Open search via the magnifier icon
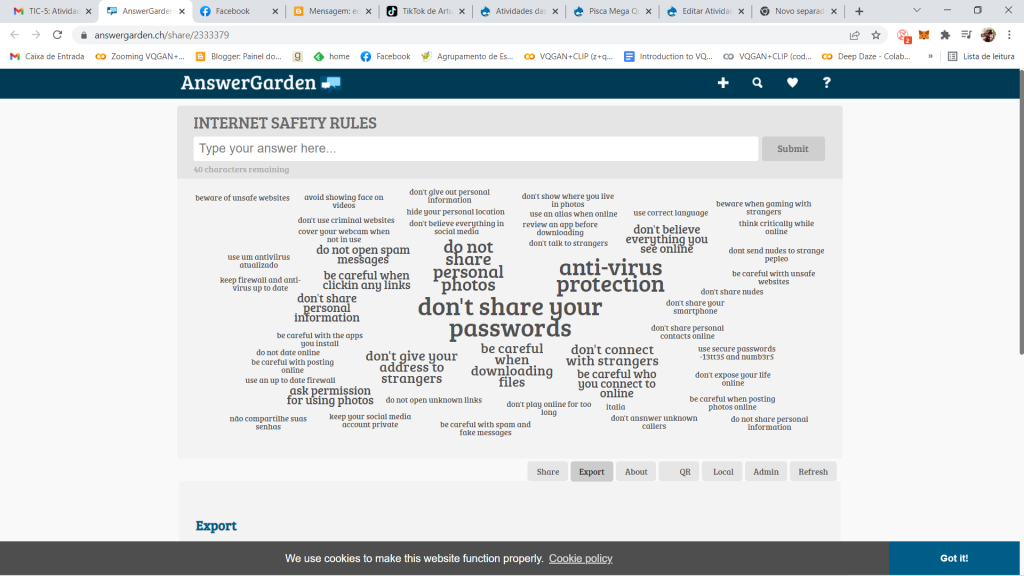 [758, 83]
